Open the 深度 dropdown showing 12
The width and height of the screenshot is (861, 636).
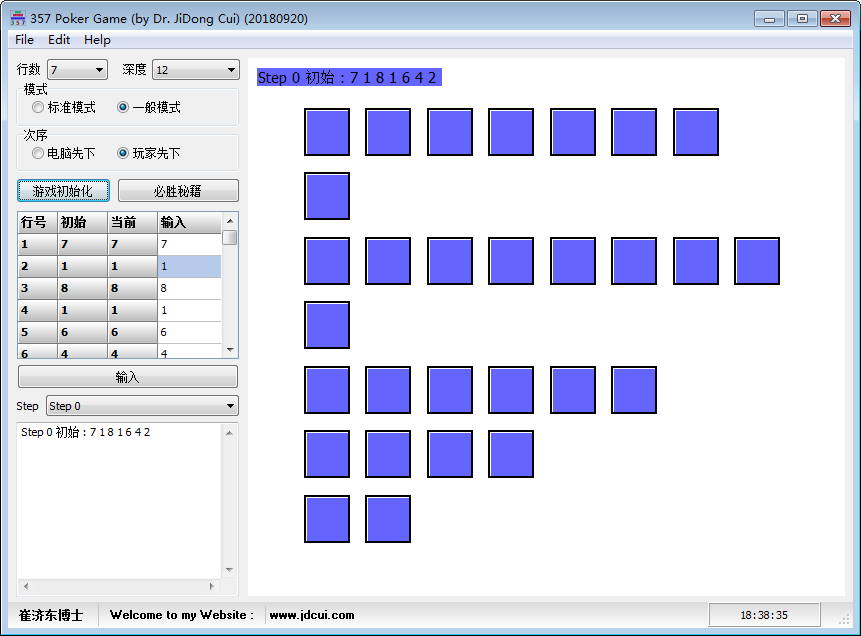(x=195, y=70)
